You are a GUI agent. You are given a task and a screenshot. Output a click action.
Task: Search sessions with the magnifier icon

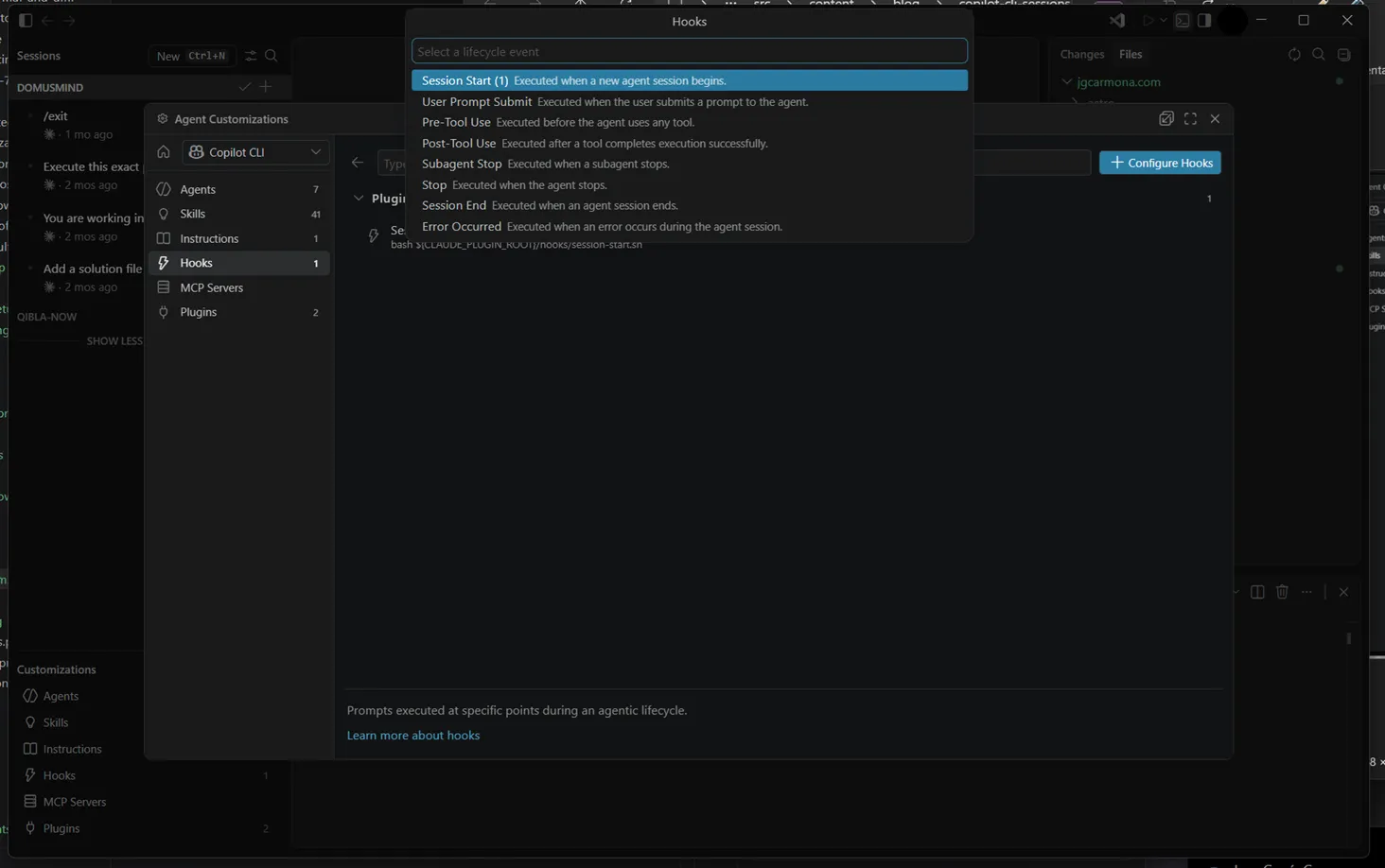[x=272, y=56]
